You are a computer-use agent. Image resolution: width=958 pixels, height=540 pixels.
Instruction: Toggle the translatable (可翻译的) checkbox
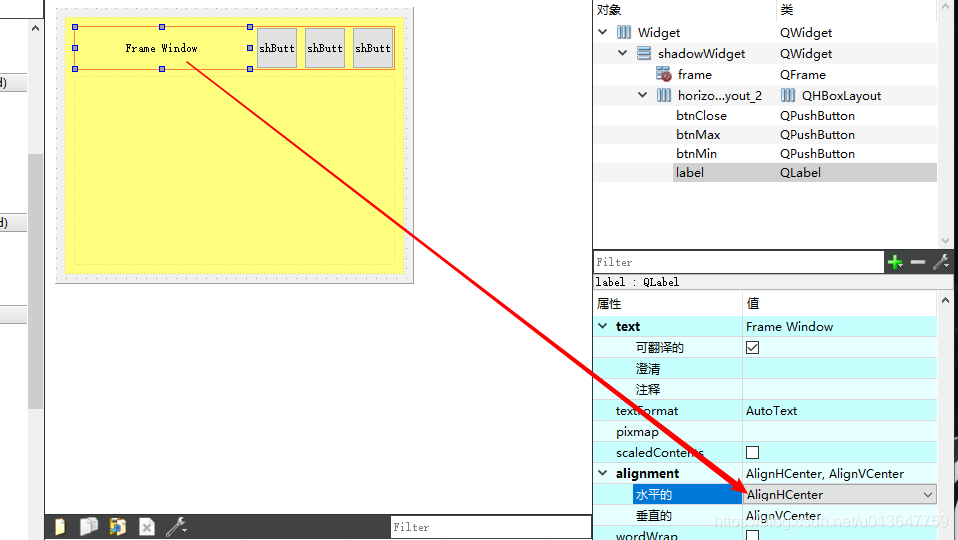point(753,348)
